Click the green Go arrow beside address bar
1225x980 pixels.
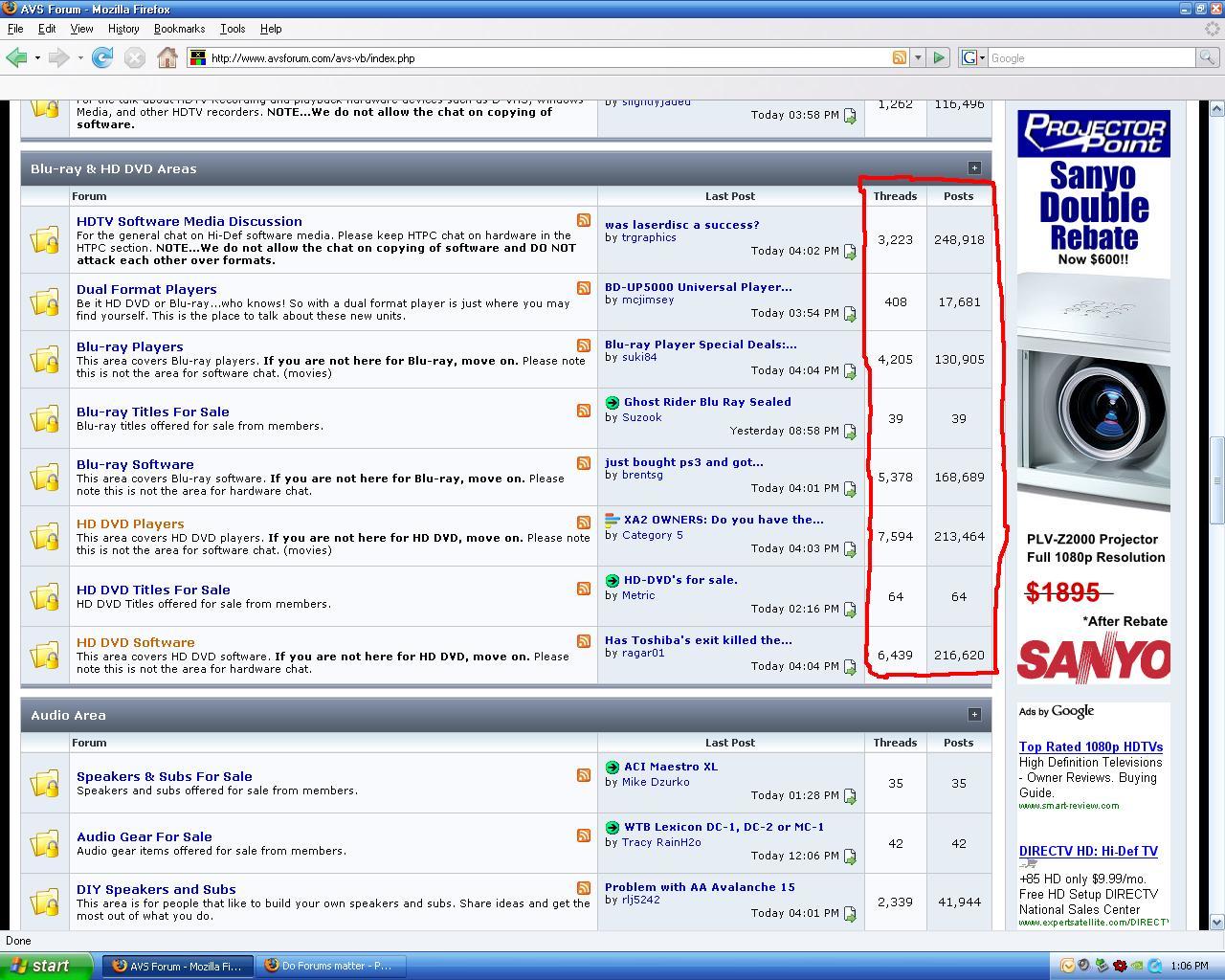[x=939, y=57]
